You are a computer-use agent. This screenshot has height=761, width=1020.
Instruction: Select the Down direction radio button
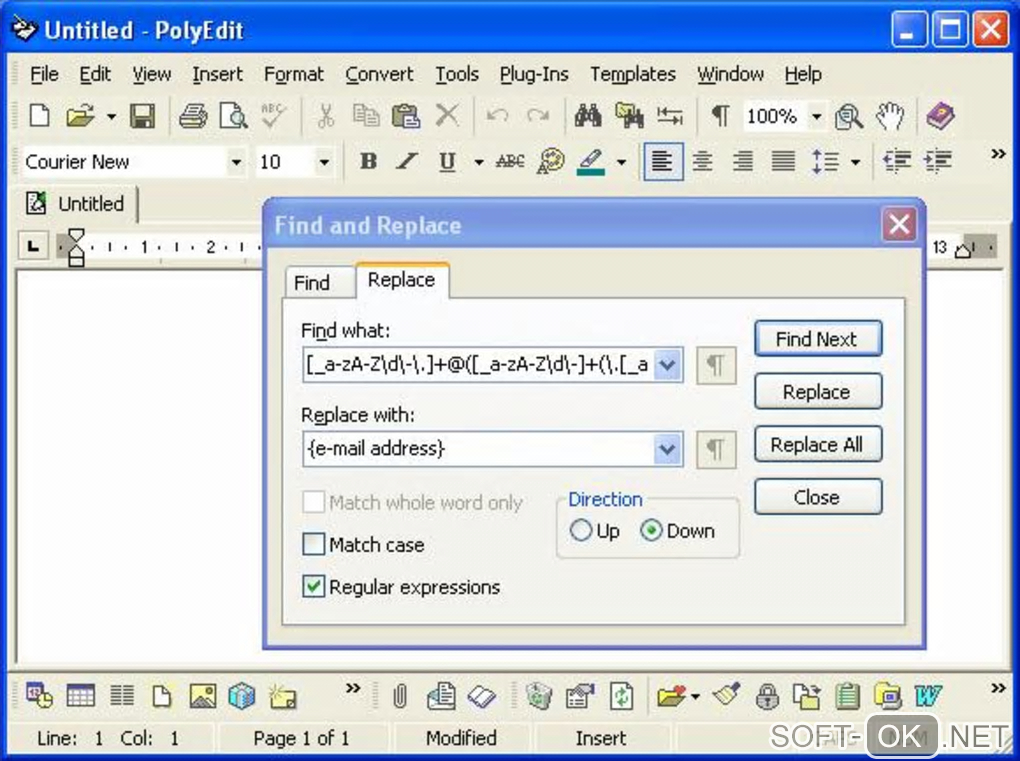click(x=651, y=530)
